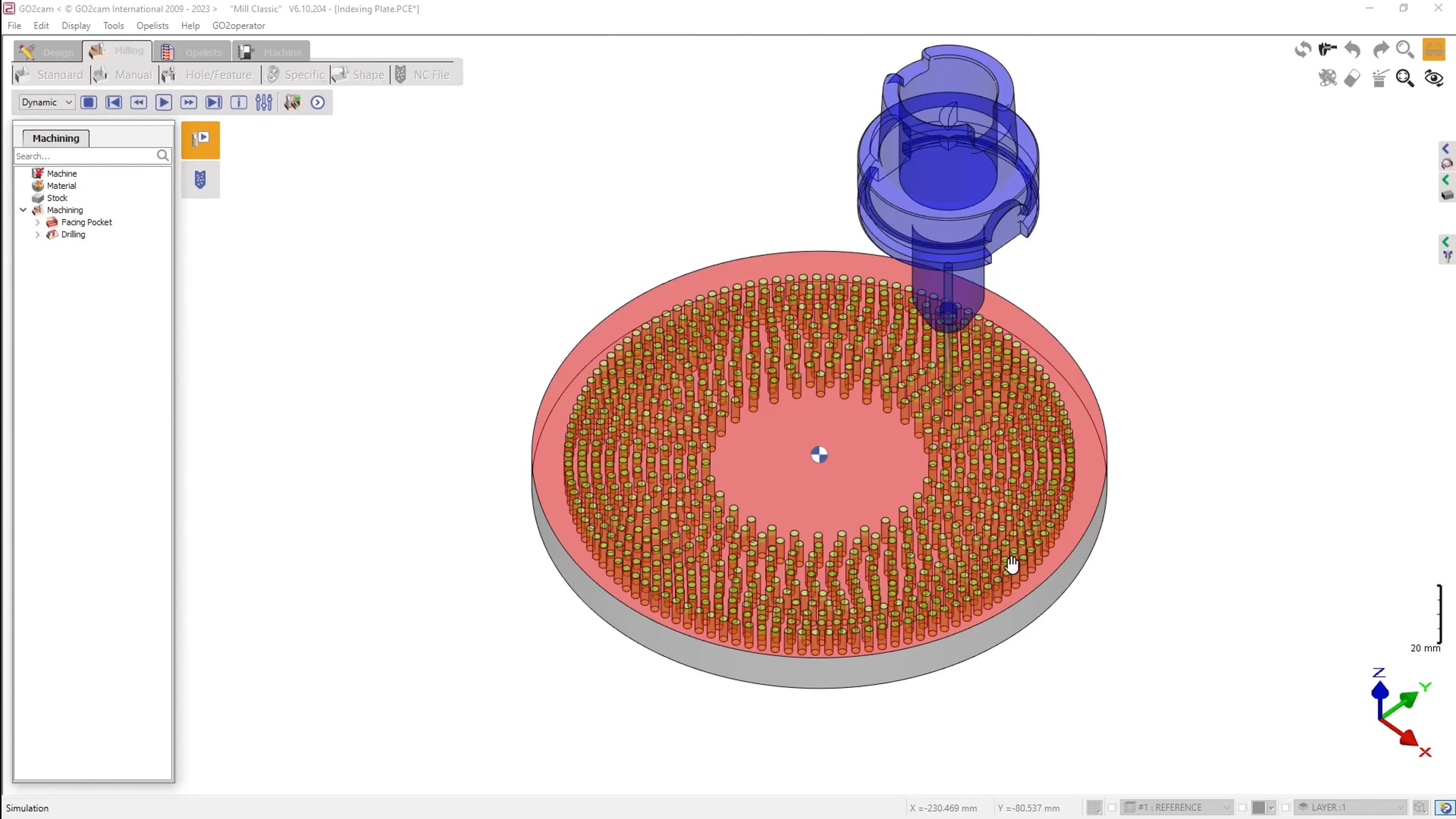Screen dimensions: 1456x819
Task: Click the grey stock block icon
Action: click(1447, 195)
